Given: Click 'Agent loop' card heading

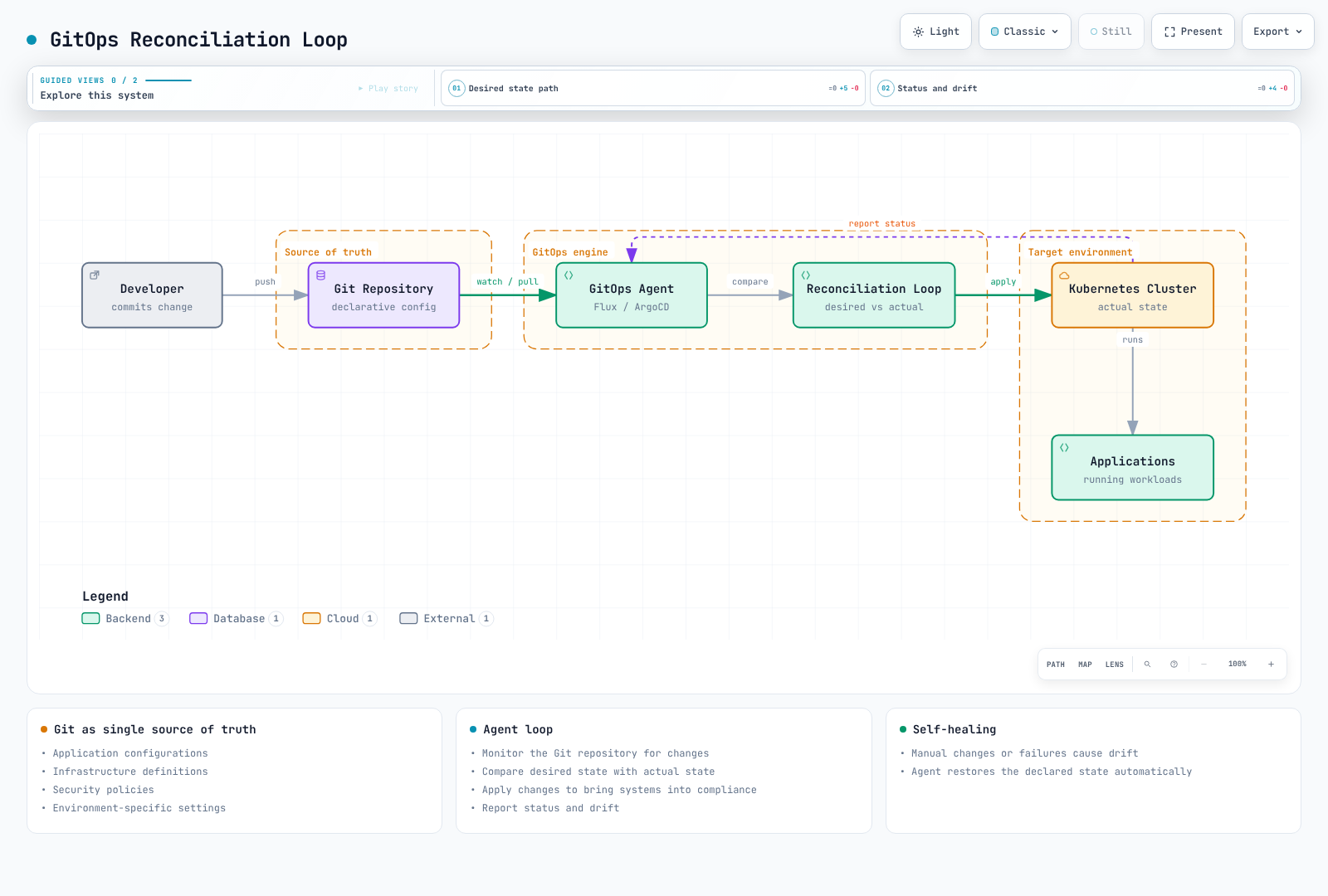Looking at the screenshot, I should pos(518,729).
